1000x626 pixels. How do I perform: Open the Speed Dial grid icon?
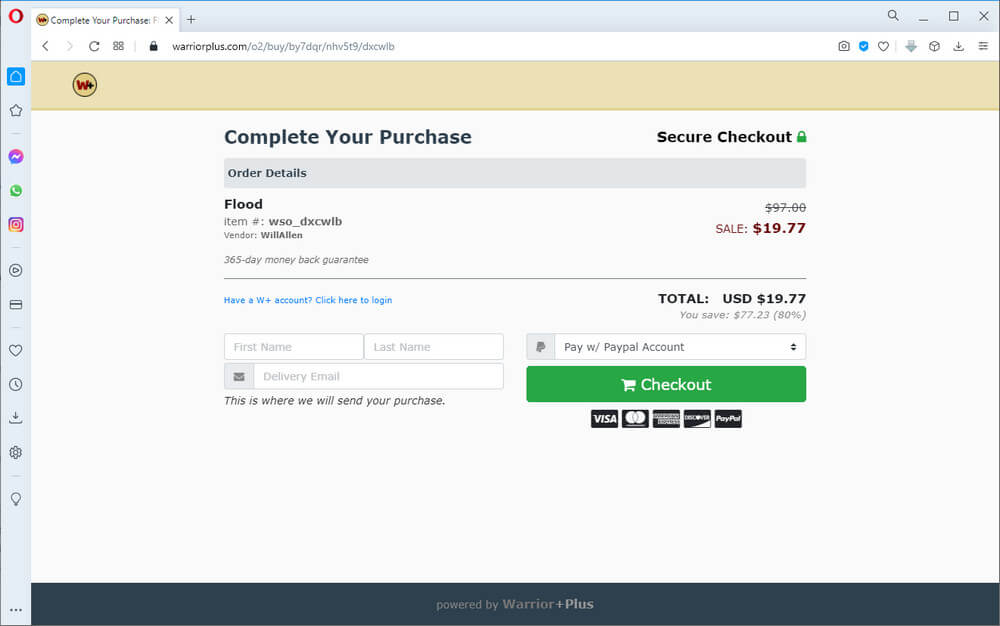[119, 46]
